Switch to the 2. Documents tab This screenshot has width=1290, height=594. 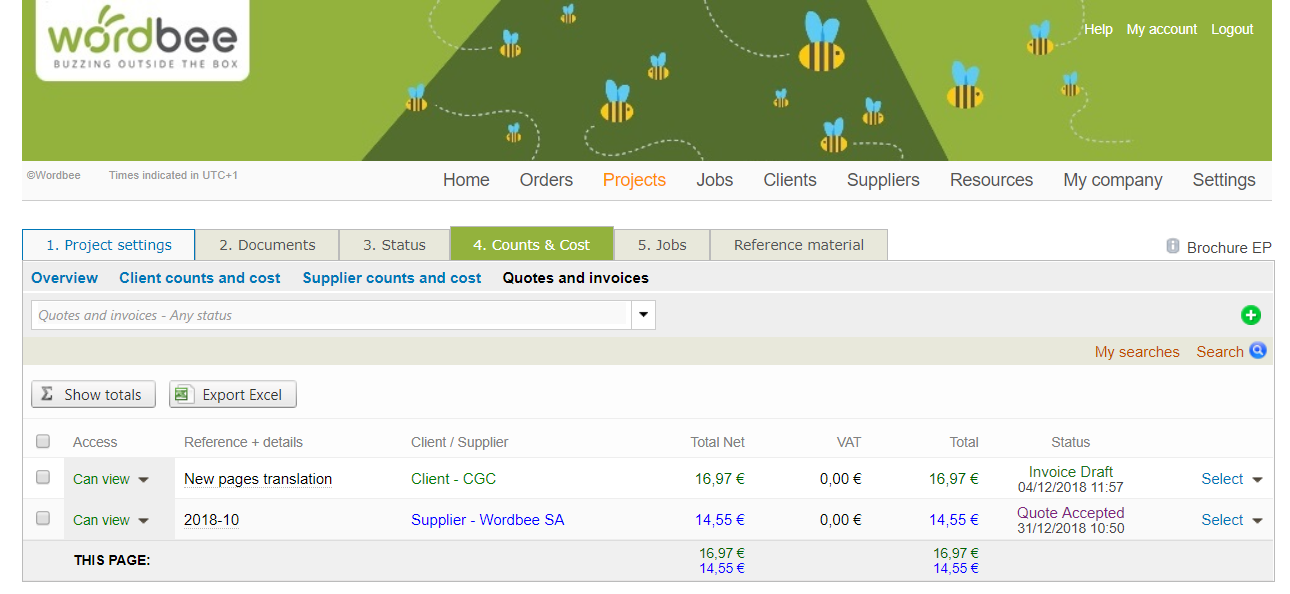pos(267,245)
